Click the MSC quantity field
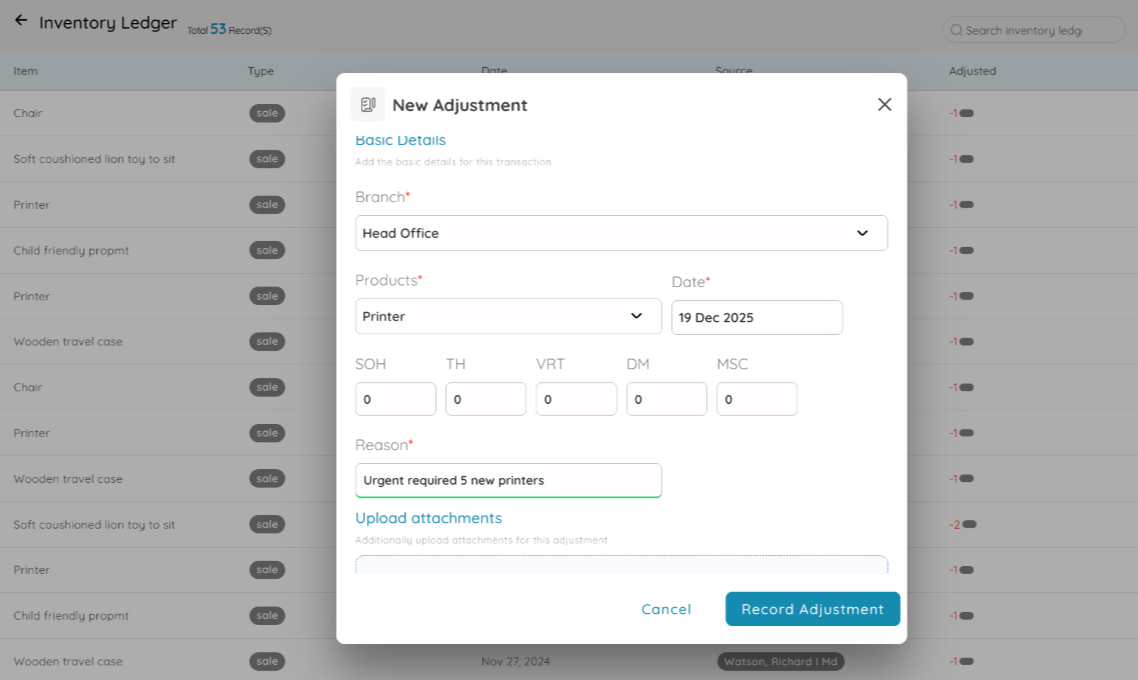This screenshot has width=1138, height=680. tap(756, 399)
